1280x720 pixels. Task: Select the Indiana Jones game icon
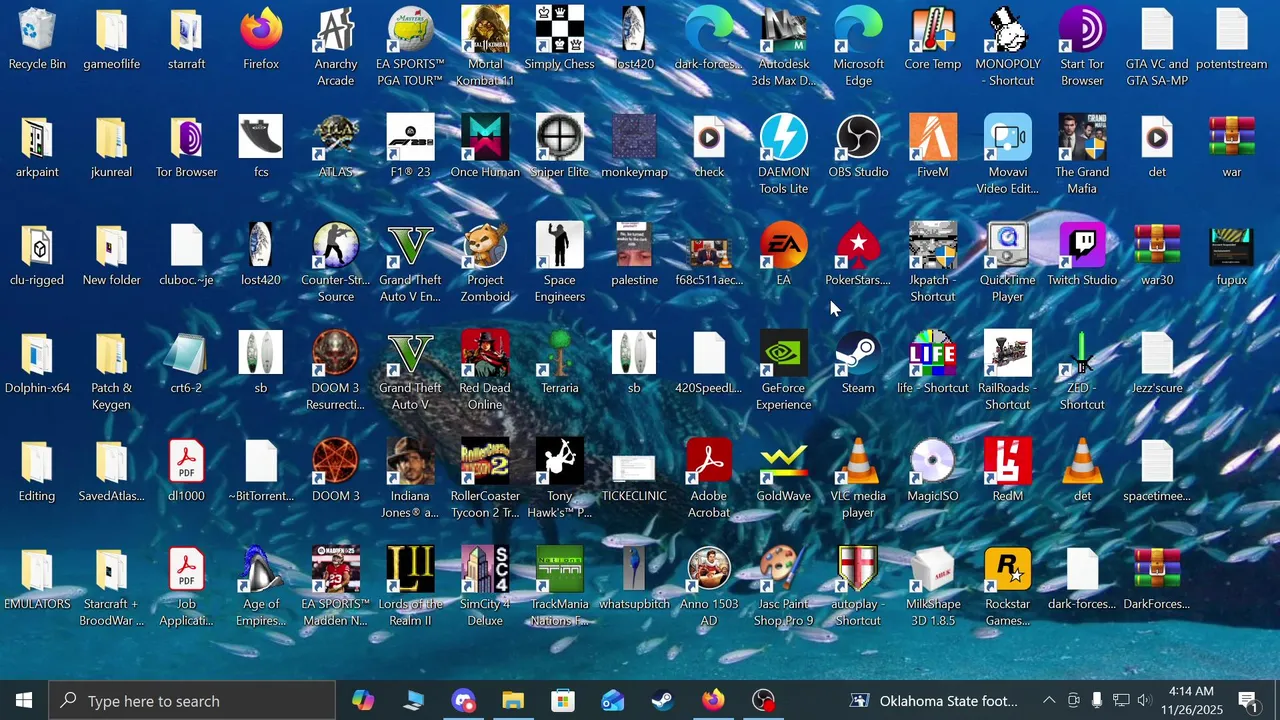click(410, 480)
